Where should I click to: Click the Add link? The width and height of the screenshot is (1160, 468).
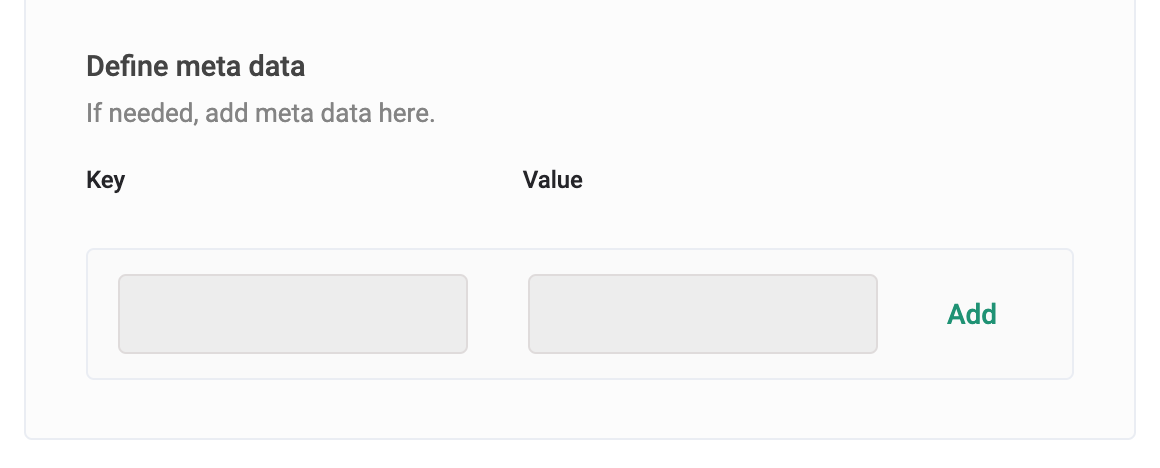(971, 314)
